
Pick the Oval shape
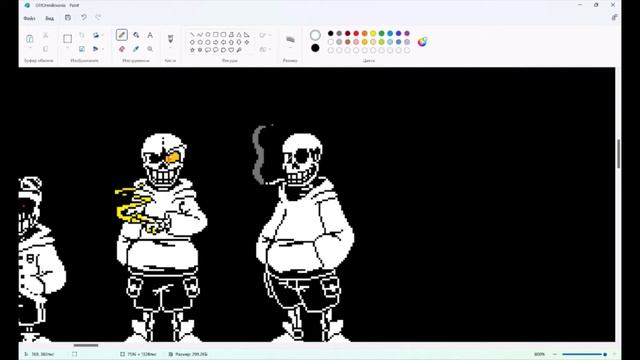click(208, 35)
